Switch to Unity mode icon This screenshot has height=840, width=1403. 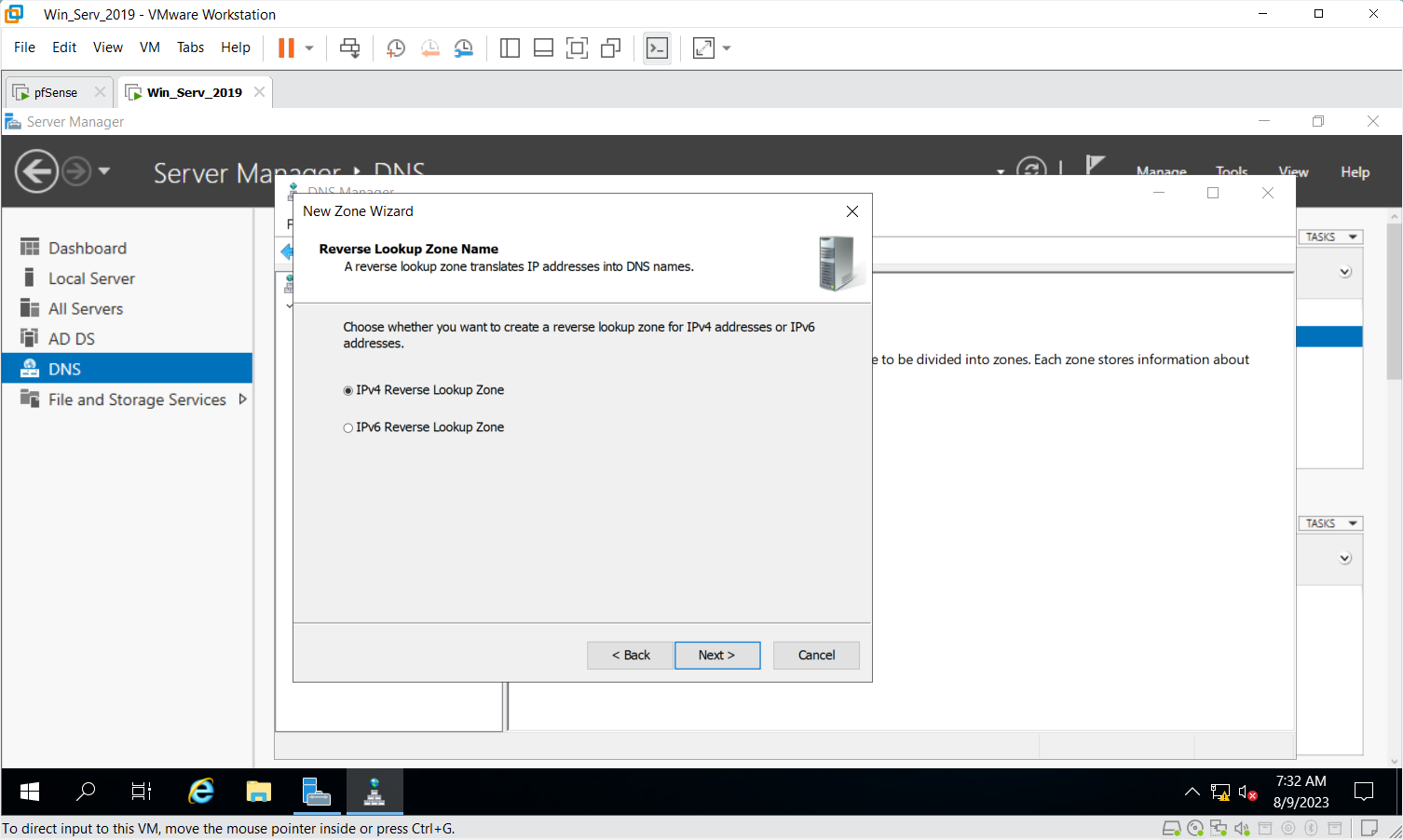pyautogui.click(x=610, y=48)
